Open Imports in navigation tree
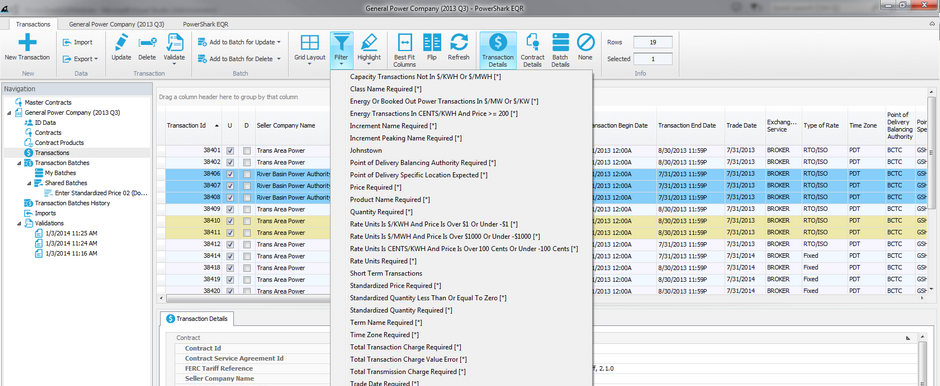The image size is (940, 386). click(x=46, y=213)
